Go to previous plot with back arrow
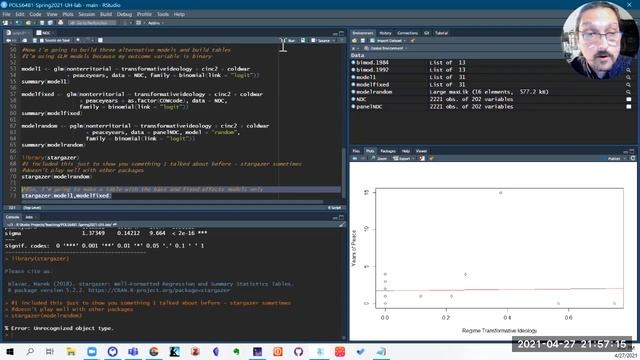The width and height of the screenshot is (640, 360). click(355, 158)
